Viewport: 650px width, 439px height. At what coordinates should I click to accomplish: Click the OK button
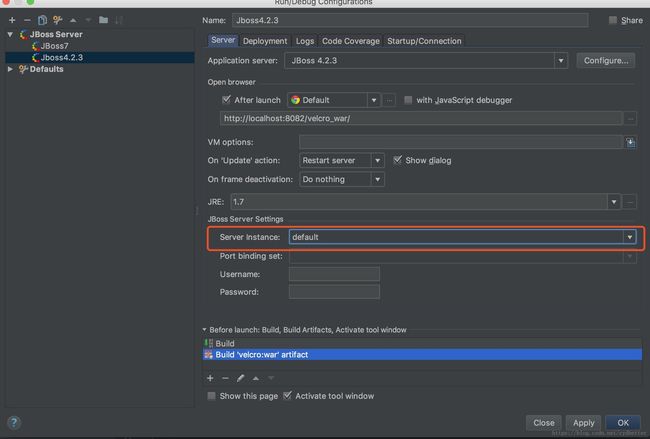coord(623,423)
